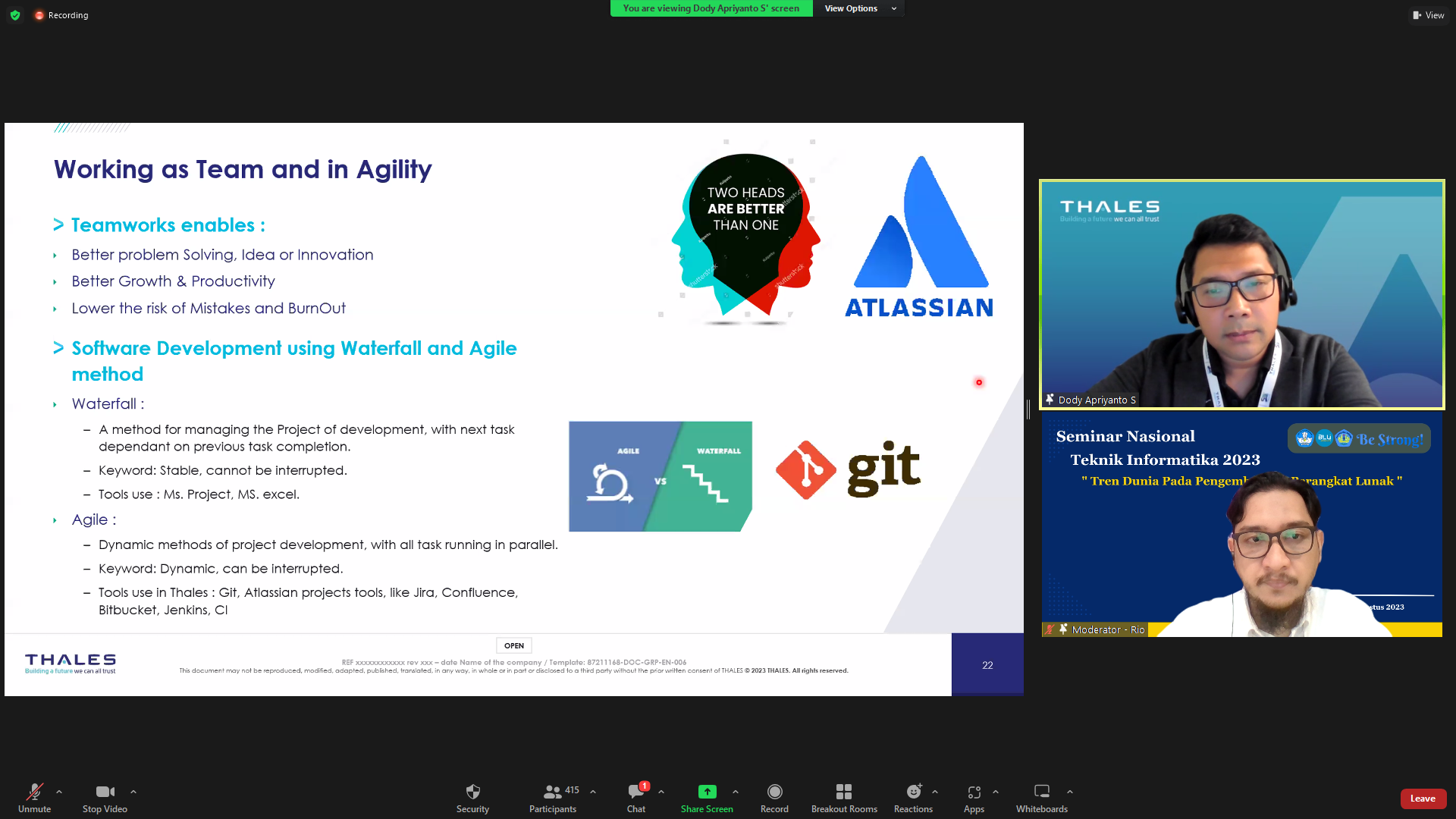Click 'Better Growth & Productivity' bullet
This screenshot has height=819, width=1456.
pos(173,281)
